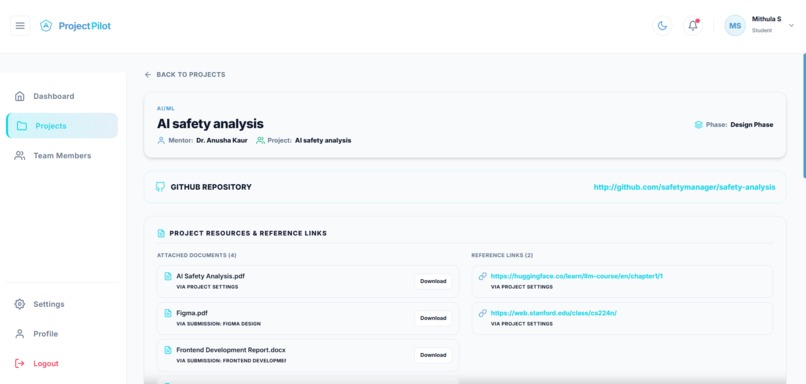
Task: Open the huggingface llm-course reference link
Action: point(576,276)
